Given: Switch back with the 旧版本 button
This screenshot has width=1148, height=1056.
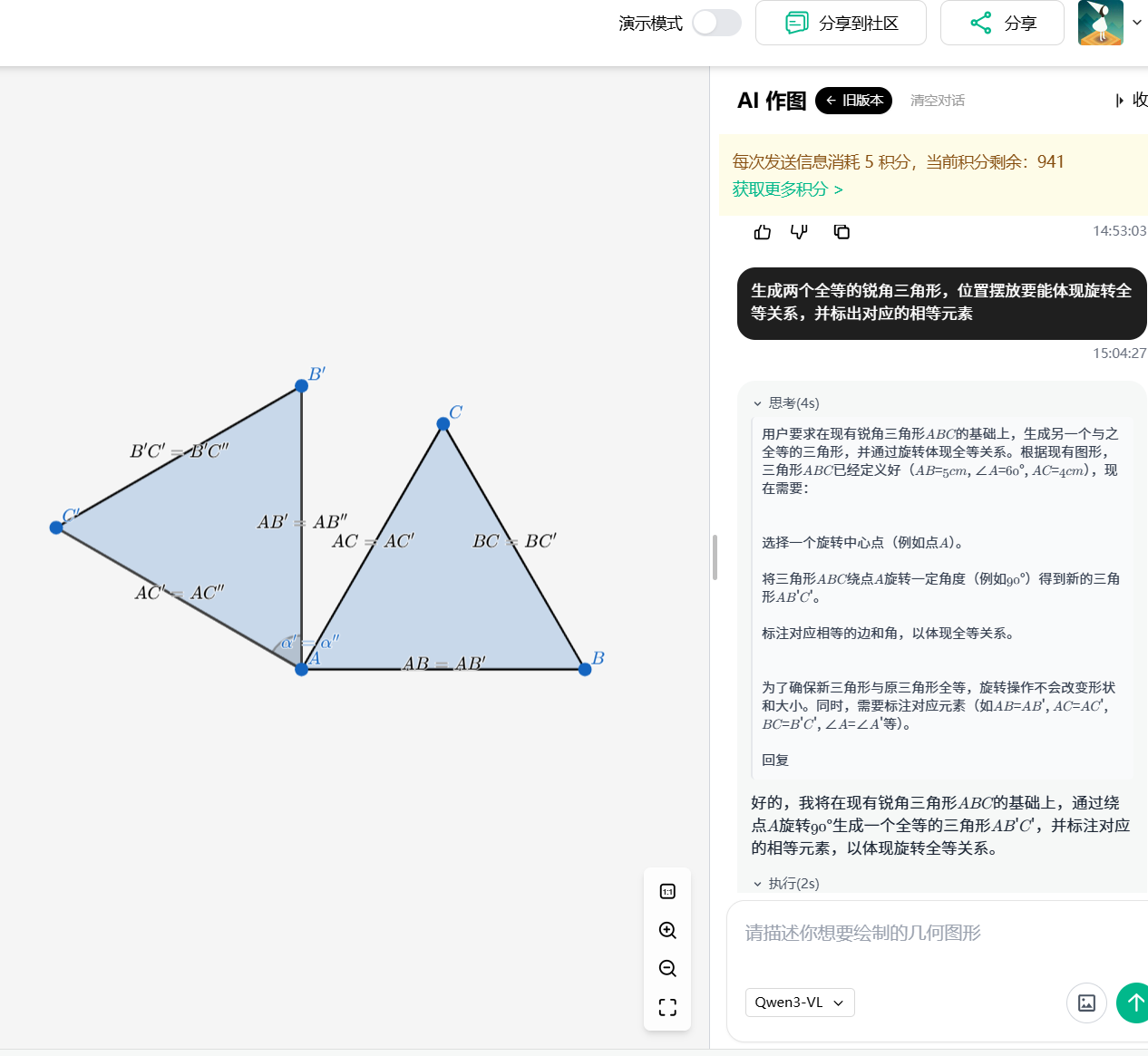Looking at the screenshot, I should coord(853,101).
